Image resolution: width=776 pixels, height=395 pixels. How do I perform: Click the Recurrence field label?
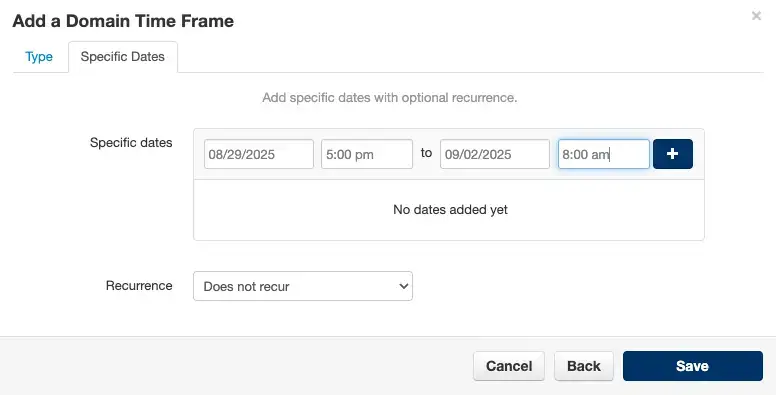tap(139, 286)
